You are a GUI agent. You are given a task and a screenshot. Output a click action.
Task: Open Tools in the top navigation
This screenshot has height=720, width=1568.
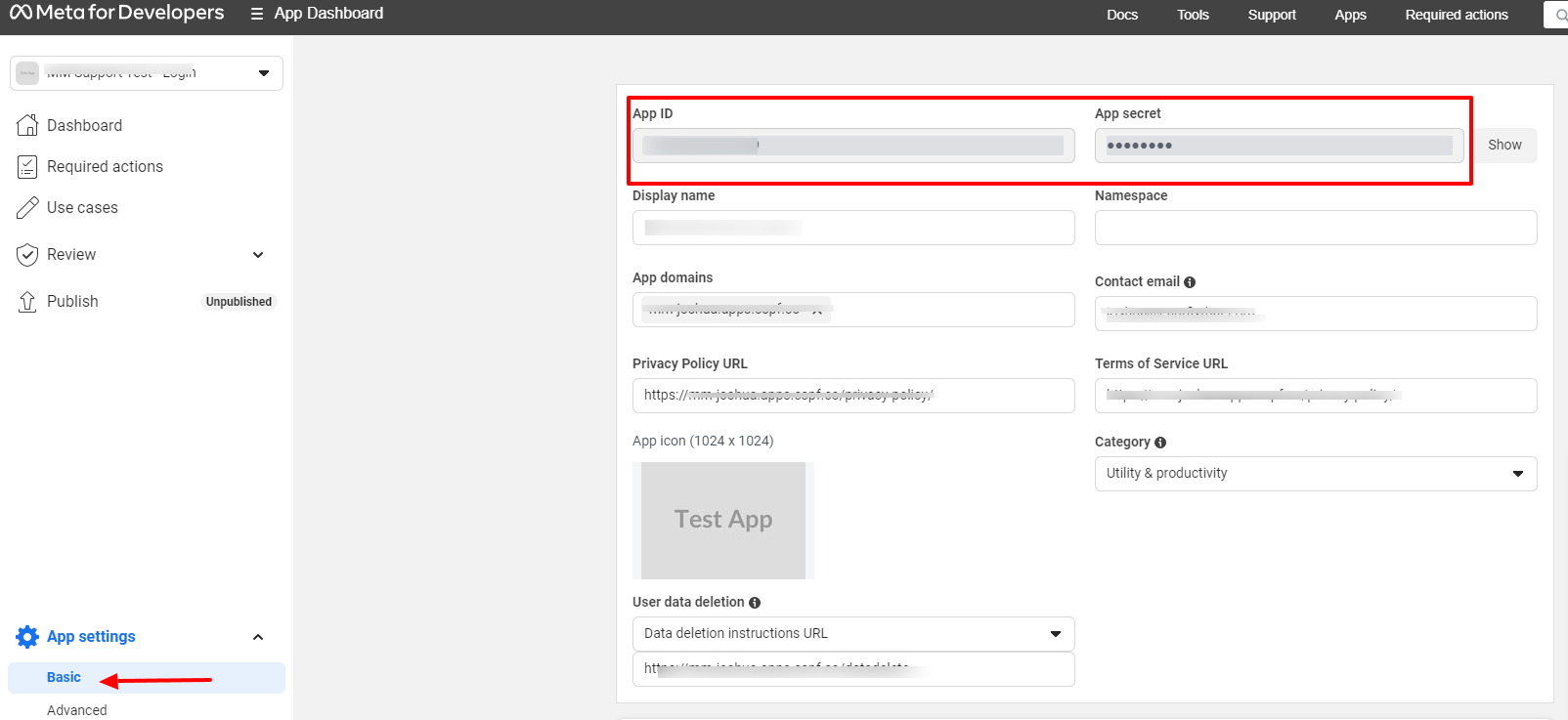(1193, 15)
